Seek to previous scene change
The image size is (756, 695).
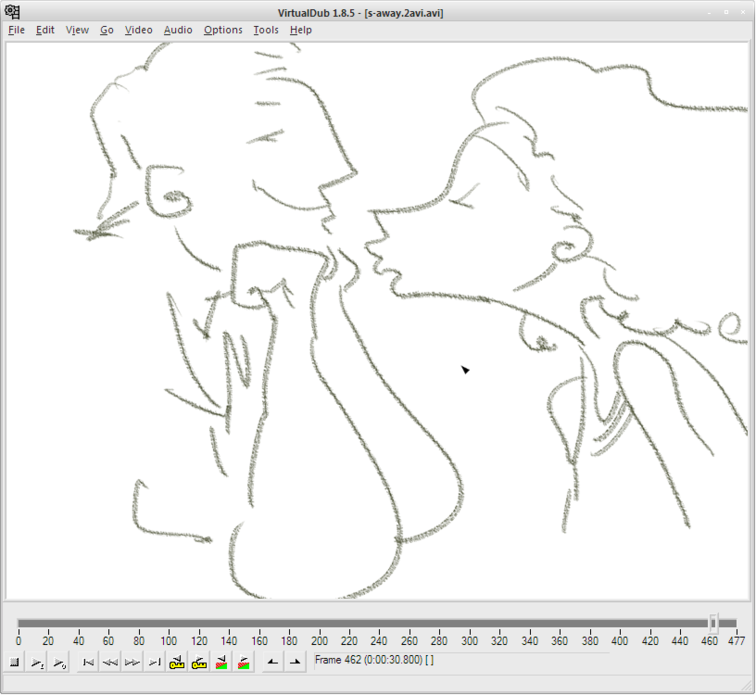[221, 663]
